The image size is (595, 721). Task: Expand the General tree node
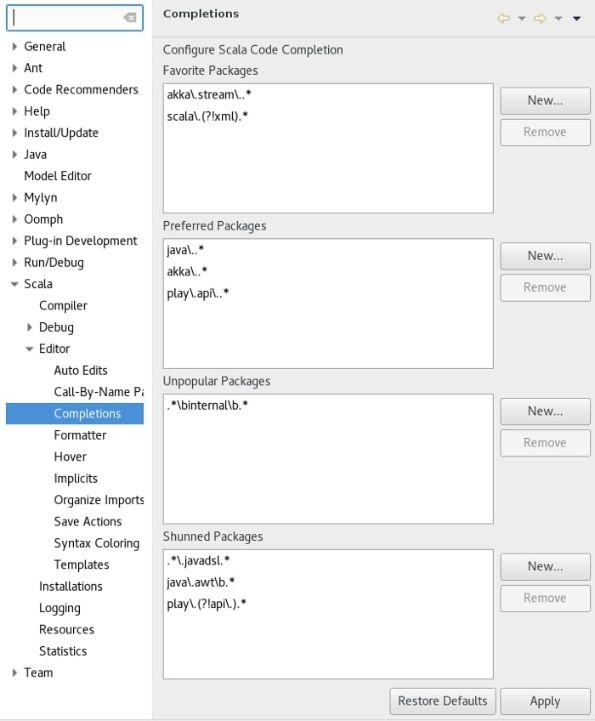(15, 46)
